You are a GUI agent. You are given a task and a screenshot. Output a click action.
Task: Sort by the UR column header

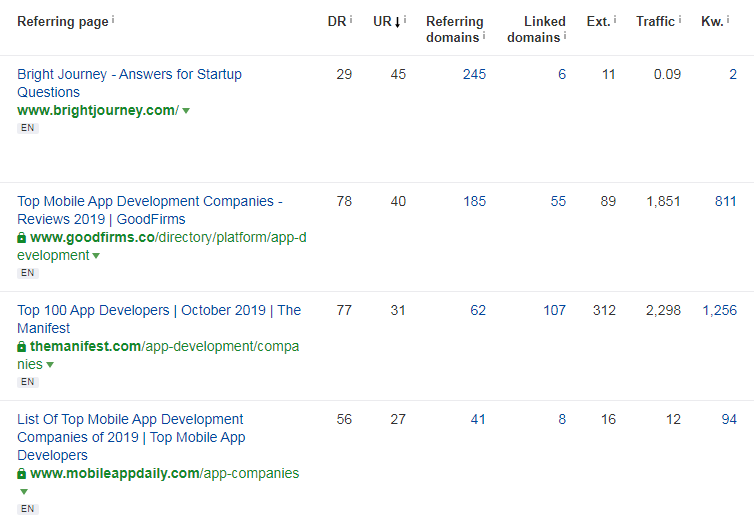[x=382, y=22]
